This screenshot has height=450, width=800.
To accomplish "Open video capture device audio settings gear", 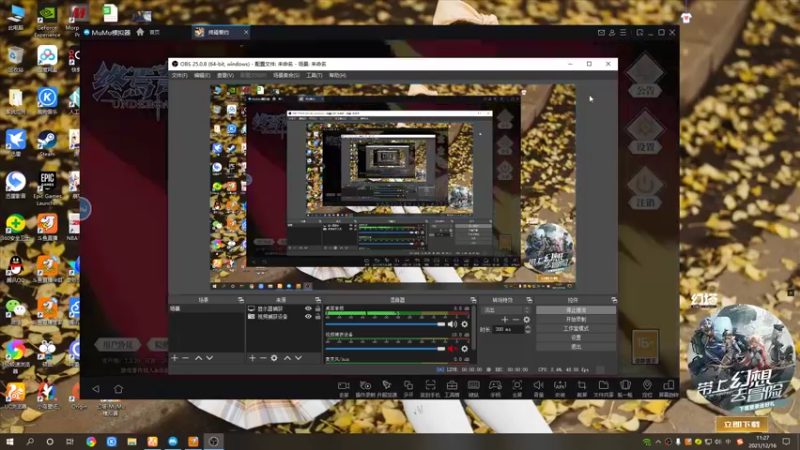I will (x=464, y=349).
